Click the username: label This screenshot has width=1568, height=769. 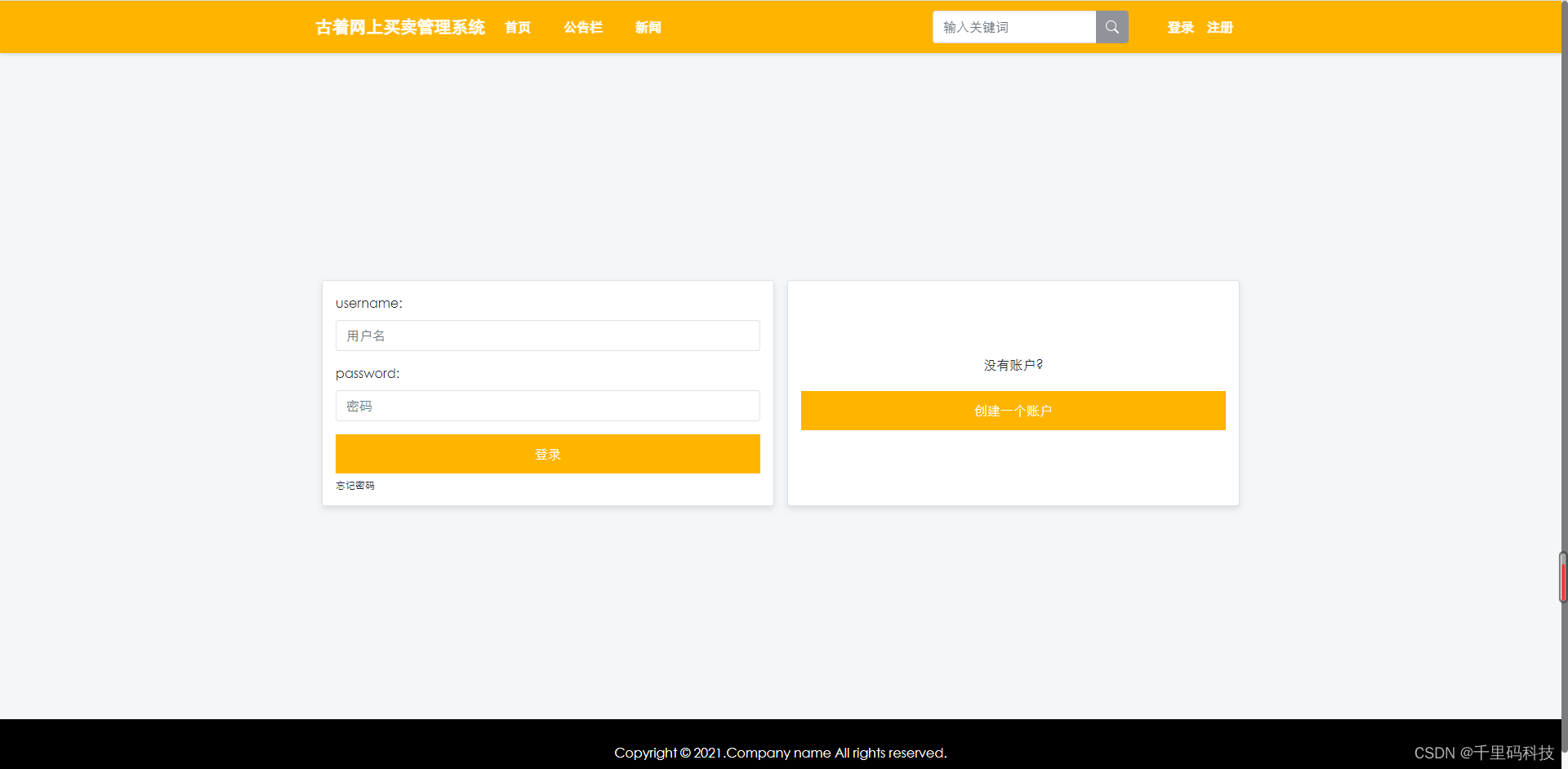(x=369, y=303)
